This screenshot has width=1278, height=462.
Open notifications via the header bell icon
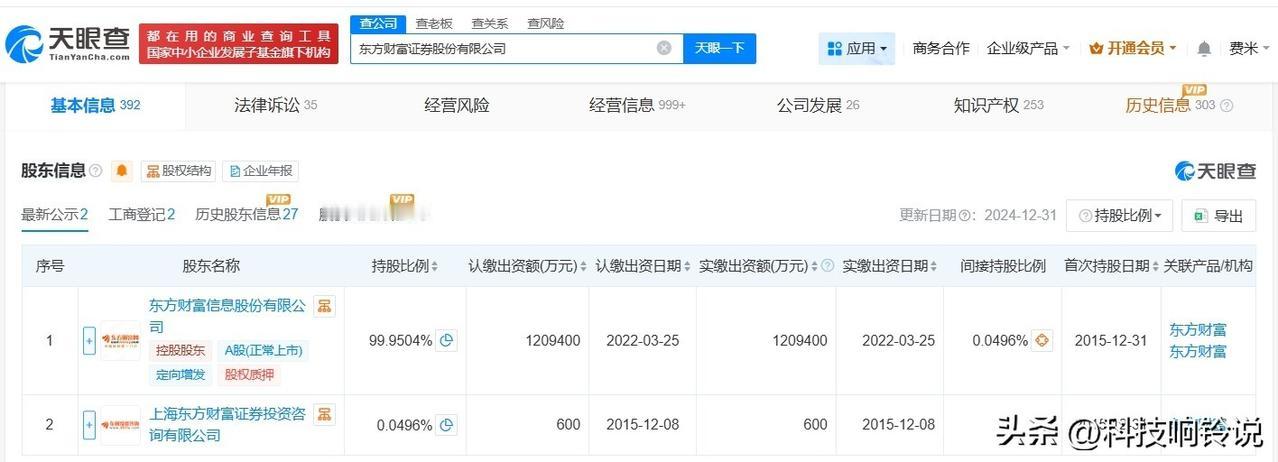coord(1204,48)
